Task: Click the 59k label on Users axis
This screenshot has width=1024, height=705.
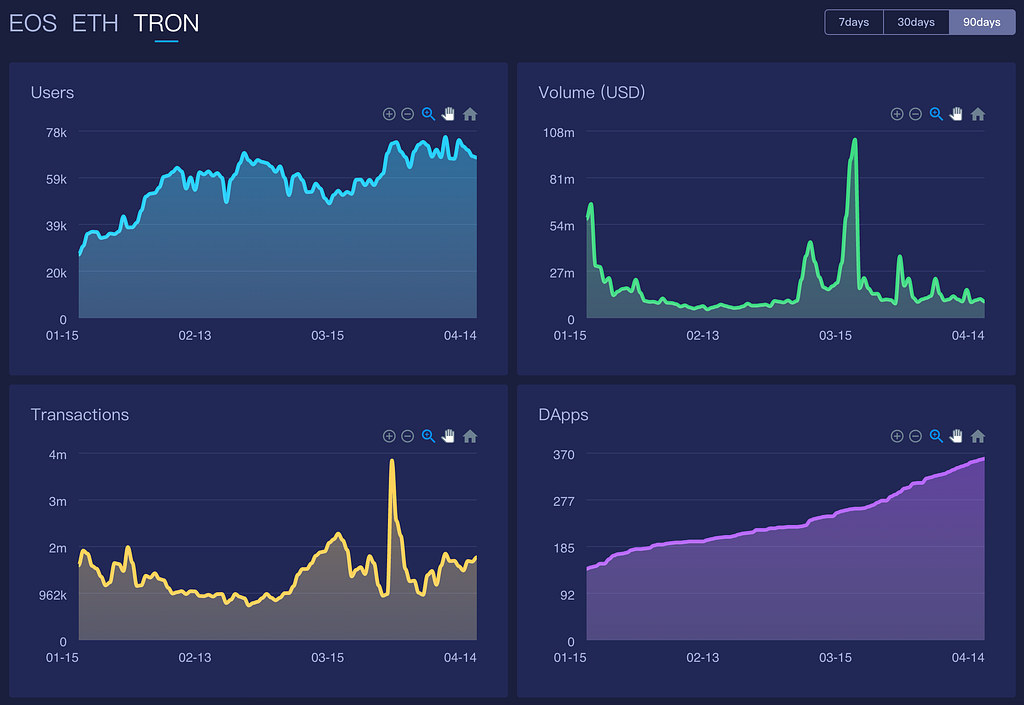Action: pyautogui.click(x=56, y=180)
